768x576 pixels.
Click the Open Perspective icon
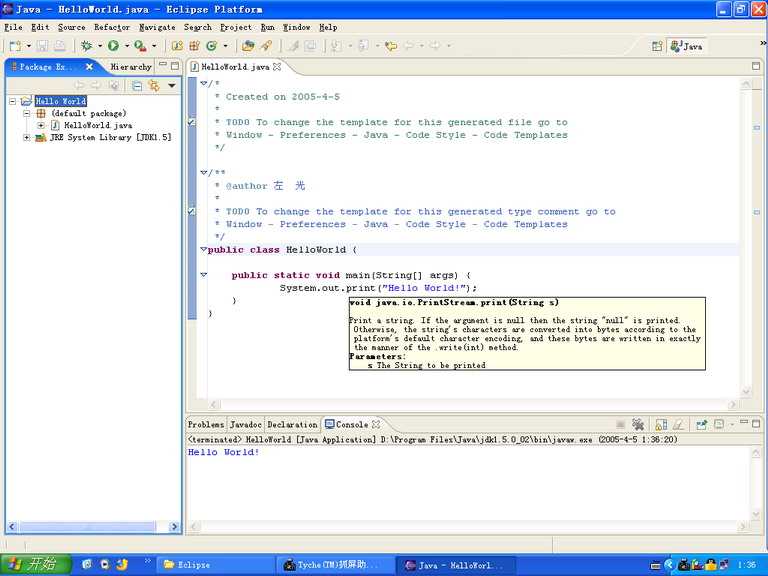pyautogui.click(x=657, y=46)
